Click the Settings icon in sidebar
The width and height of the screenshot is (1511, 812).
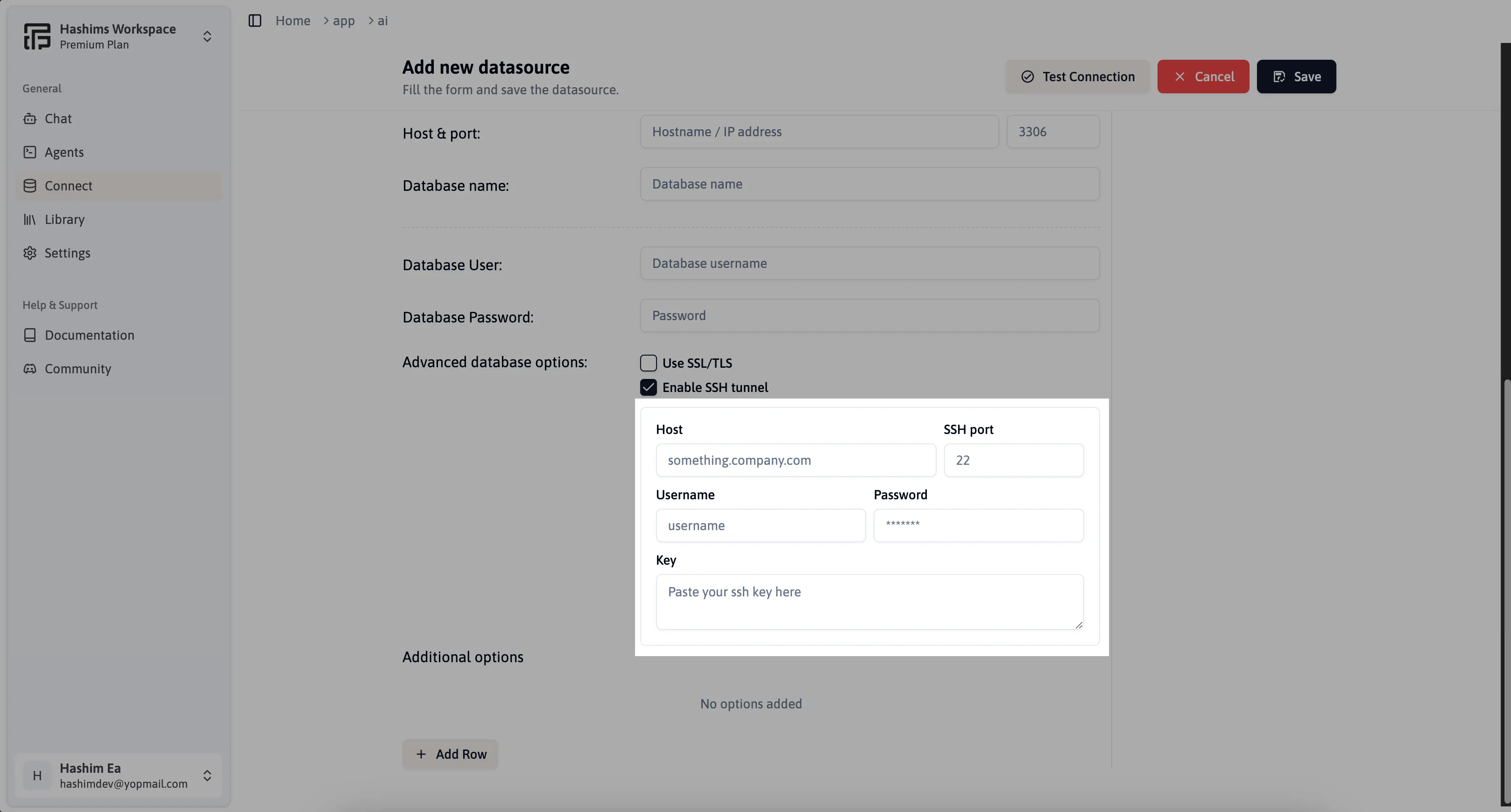[31, 253]
